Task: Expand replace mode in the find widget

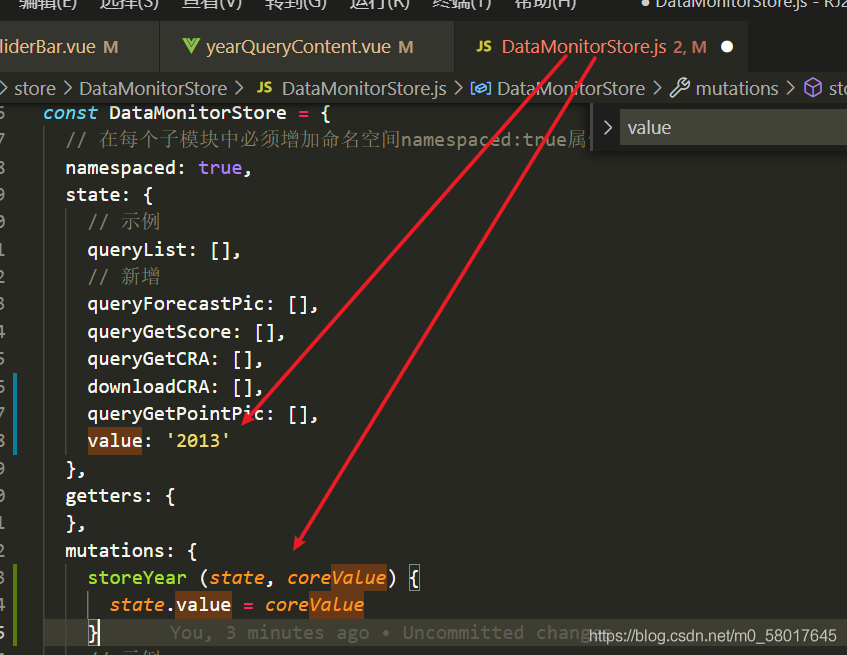Action: [x=606, y=128]
